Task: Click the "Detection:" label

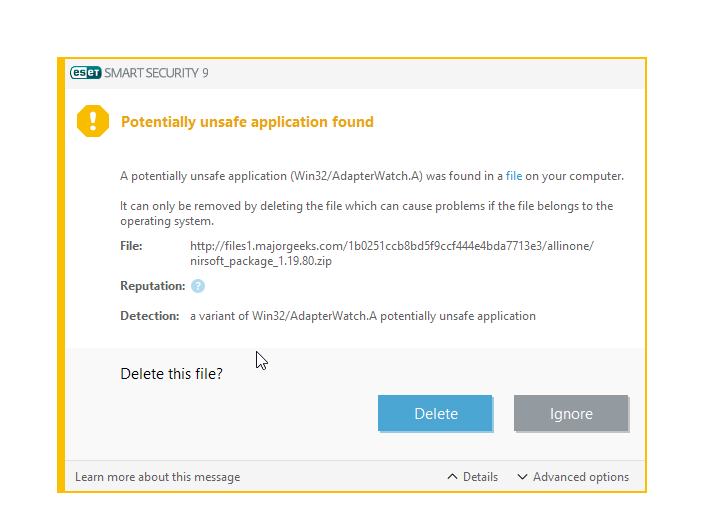Action: coord(150,316)
